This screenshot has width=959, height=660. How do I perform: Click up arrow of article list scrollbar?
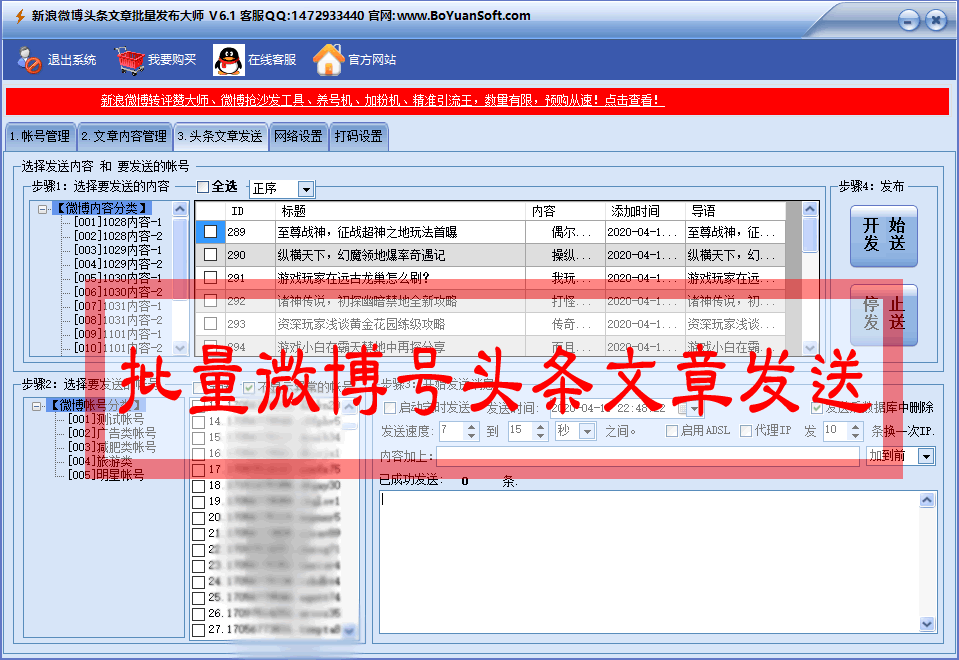tap(810, 209)
